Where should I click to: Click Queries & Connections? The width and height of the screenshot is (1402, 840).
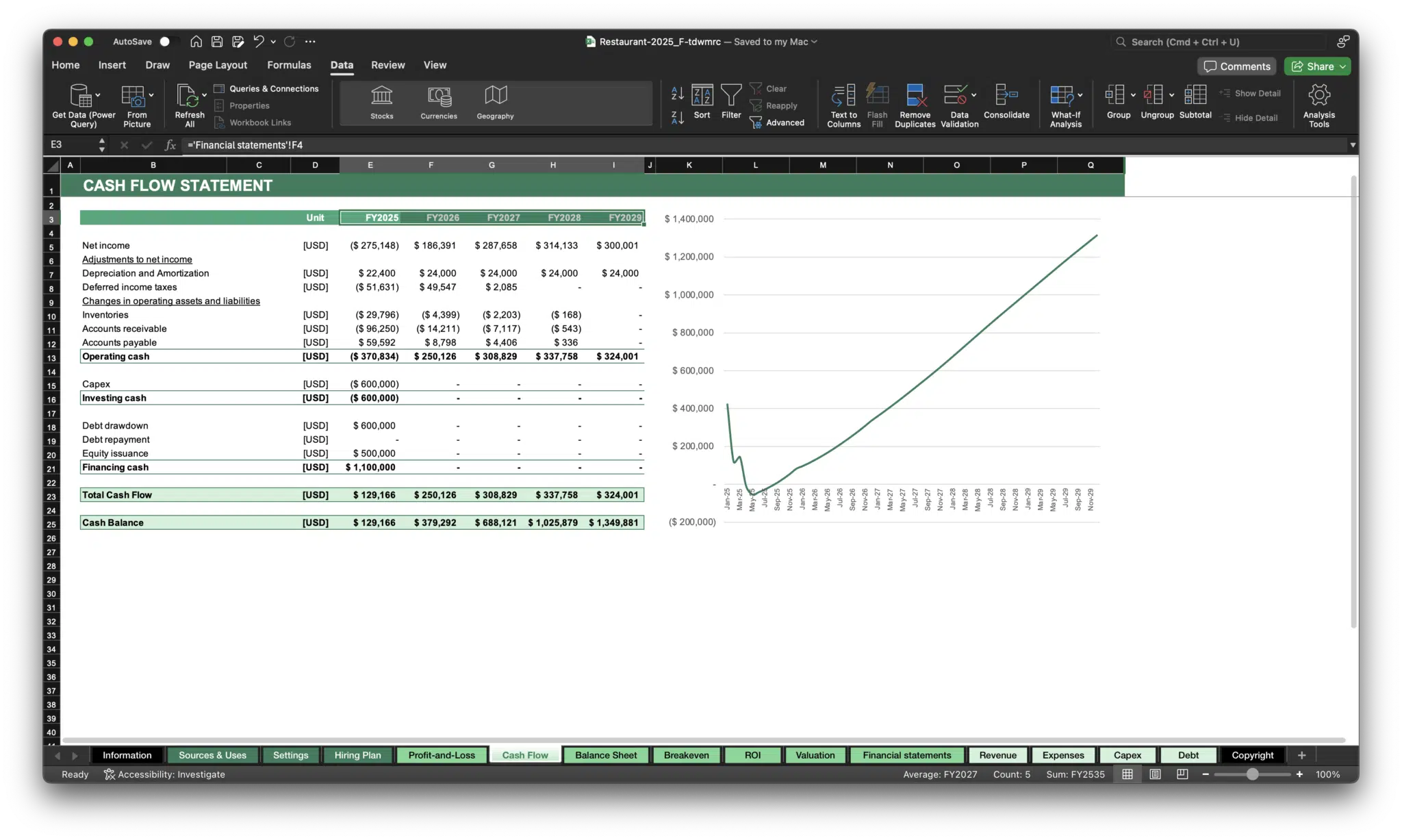[x=274, y=89]
